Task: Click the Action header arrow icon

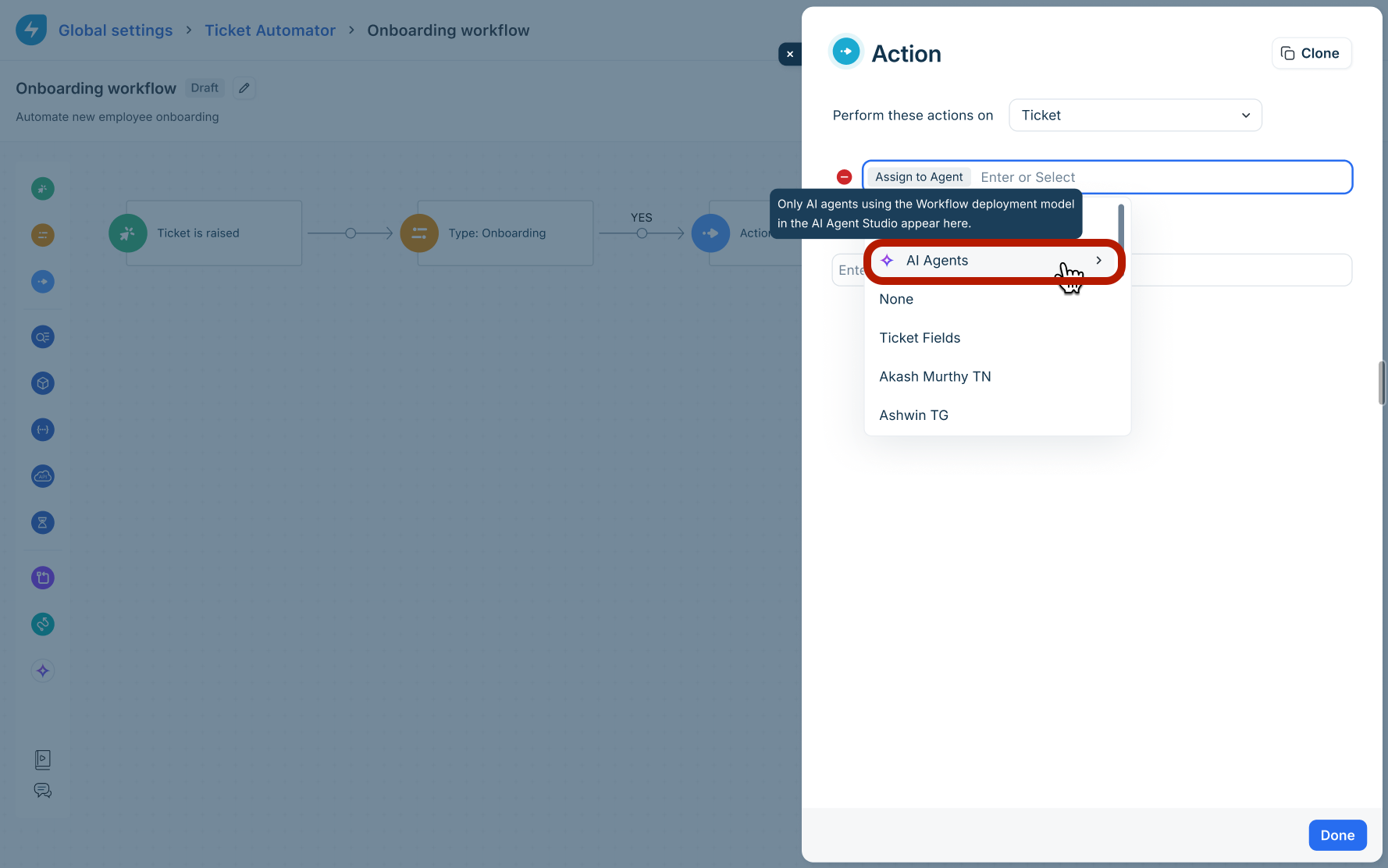Action: pyautogui.click(x=846, y=52)
